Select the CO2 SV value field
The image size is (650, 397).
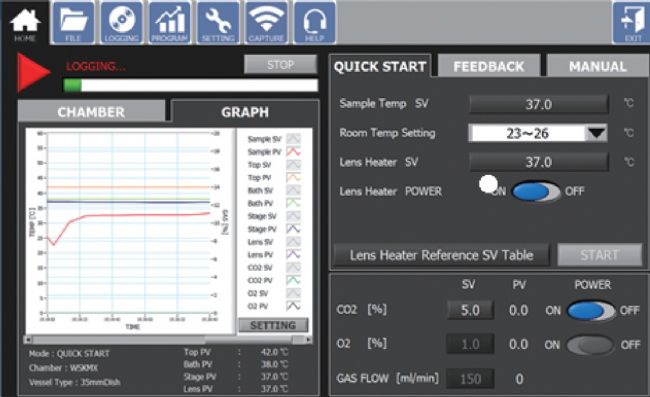470,310
